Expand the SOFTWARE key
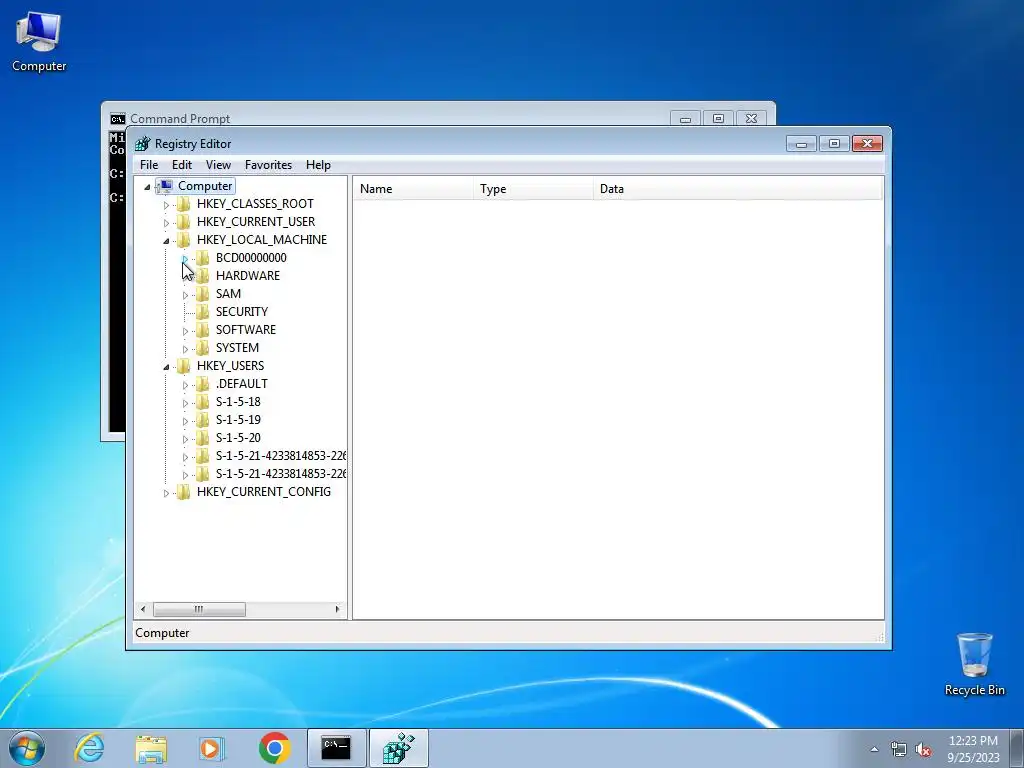 (185, 330)
